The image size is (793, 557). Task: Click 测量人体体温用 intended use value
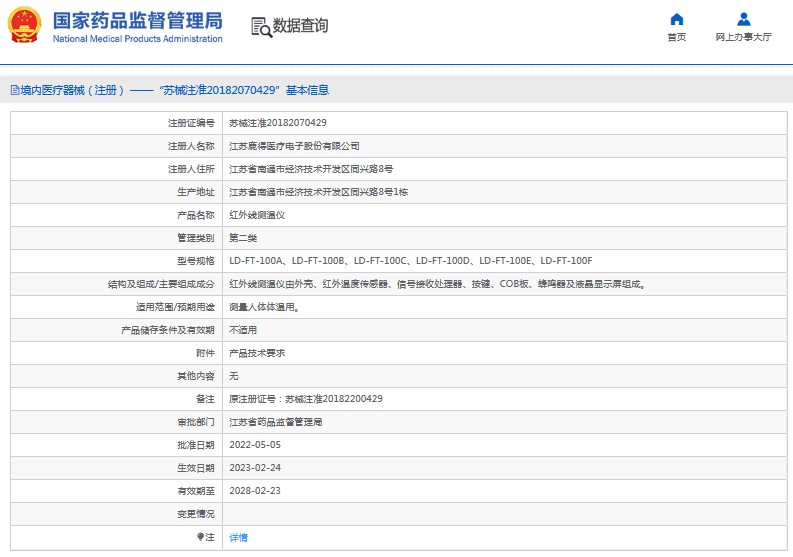click(264, 307)
